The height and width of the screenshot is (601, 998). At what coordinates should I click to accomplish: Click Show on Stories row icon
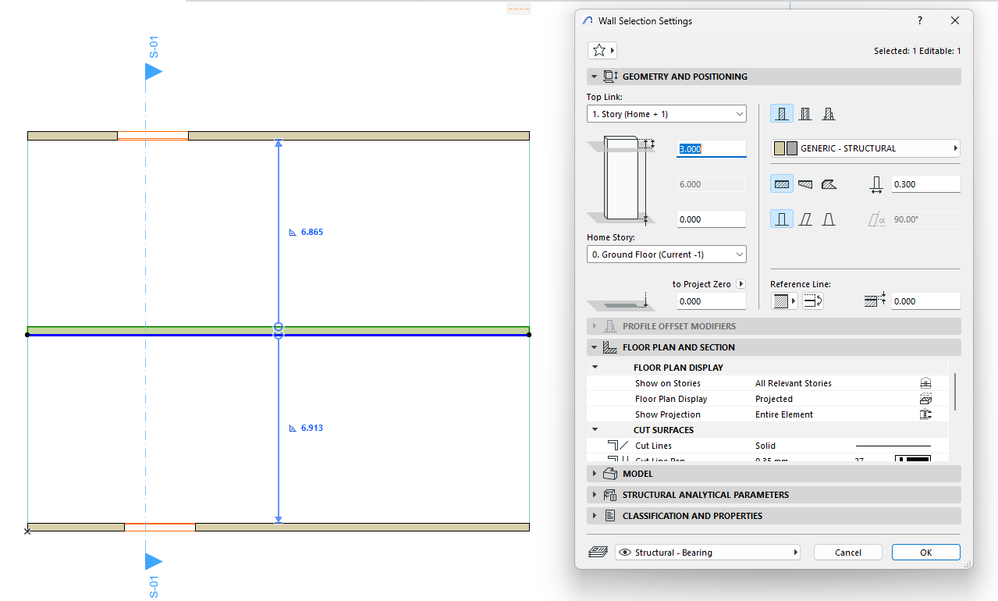pyautogui.click(x=925, y=383)
